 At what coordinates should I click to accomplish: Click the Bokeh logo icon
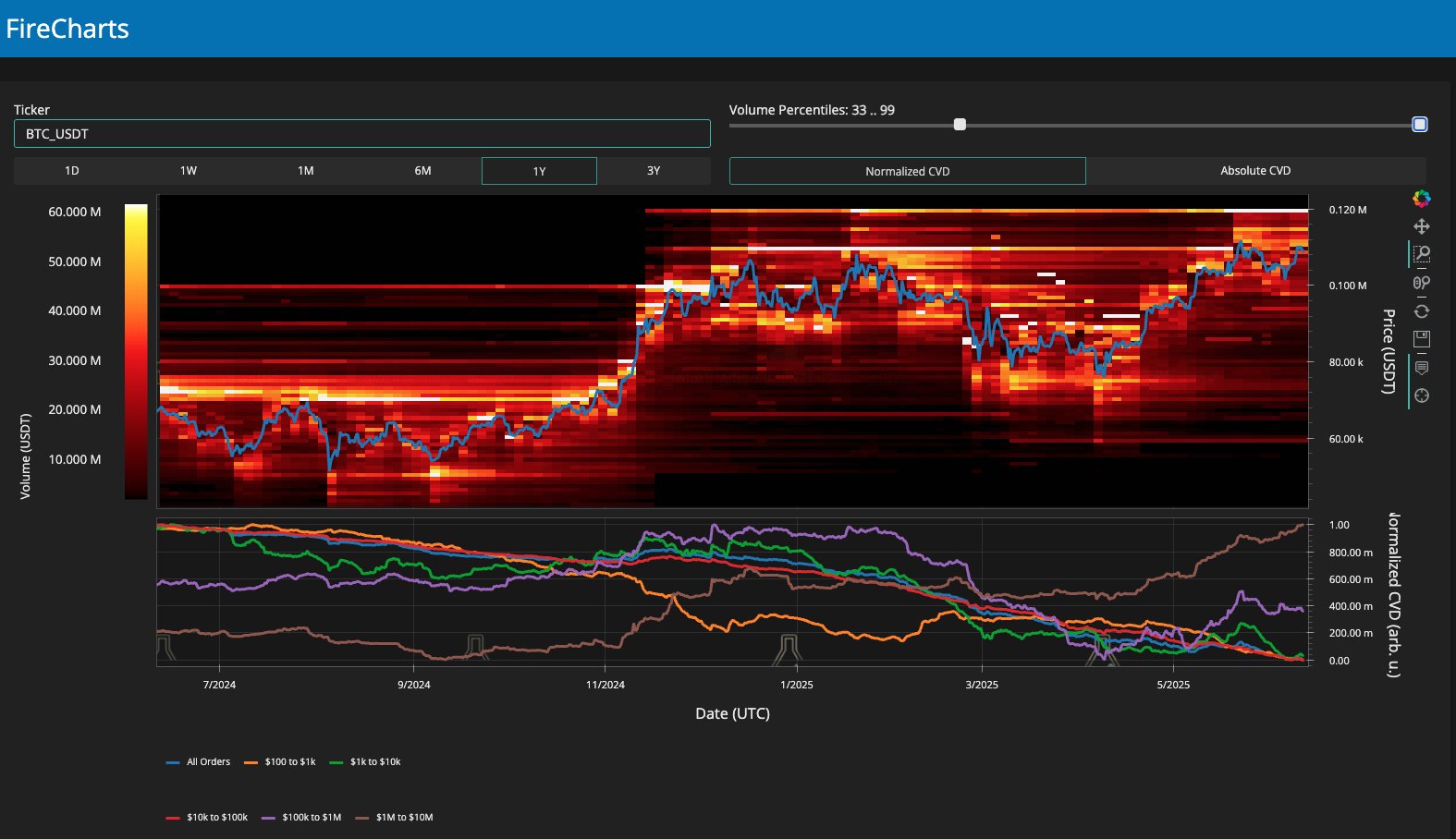(1422, 199)
